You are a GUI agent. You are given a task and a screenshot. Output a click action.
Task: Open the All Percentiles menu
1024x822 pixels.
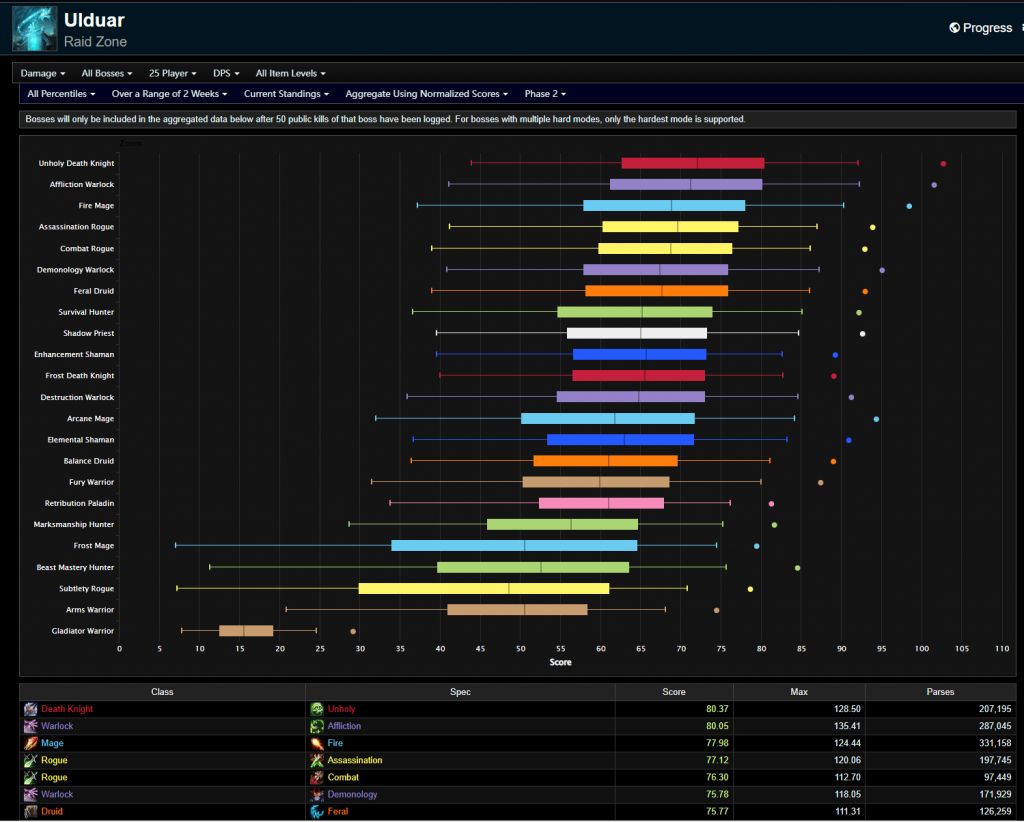coord(61,94)
